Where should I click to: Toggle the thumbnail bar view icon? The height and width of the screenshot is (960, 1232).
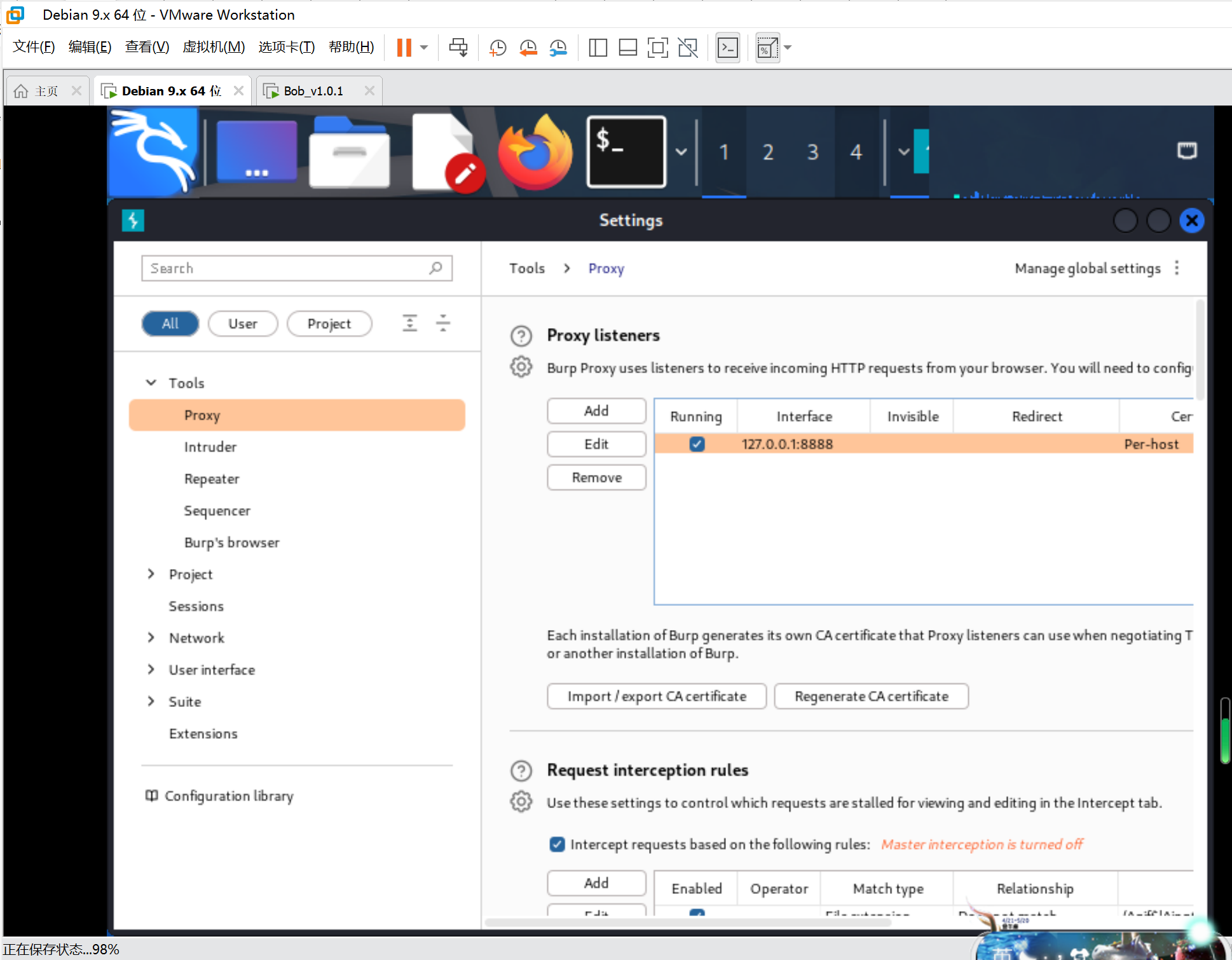(627, 48)
